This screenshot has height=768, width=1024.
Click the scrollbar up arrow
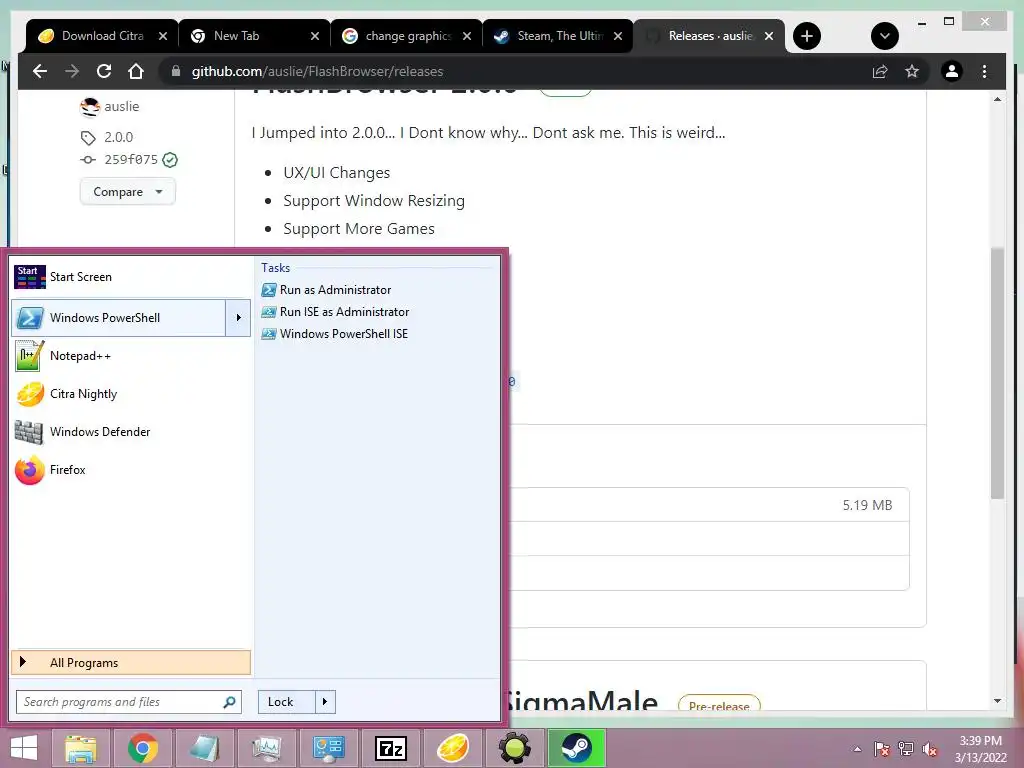click(997, 99)
